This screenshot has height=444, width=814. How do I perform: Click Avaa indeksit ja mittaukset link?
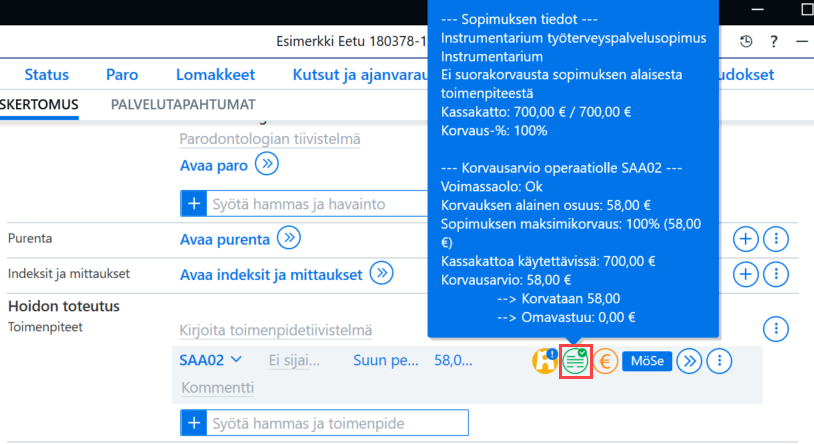pos(271,274)
